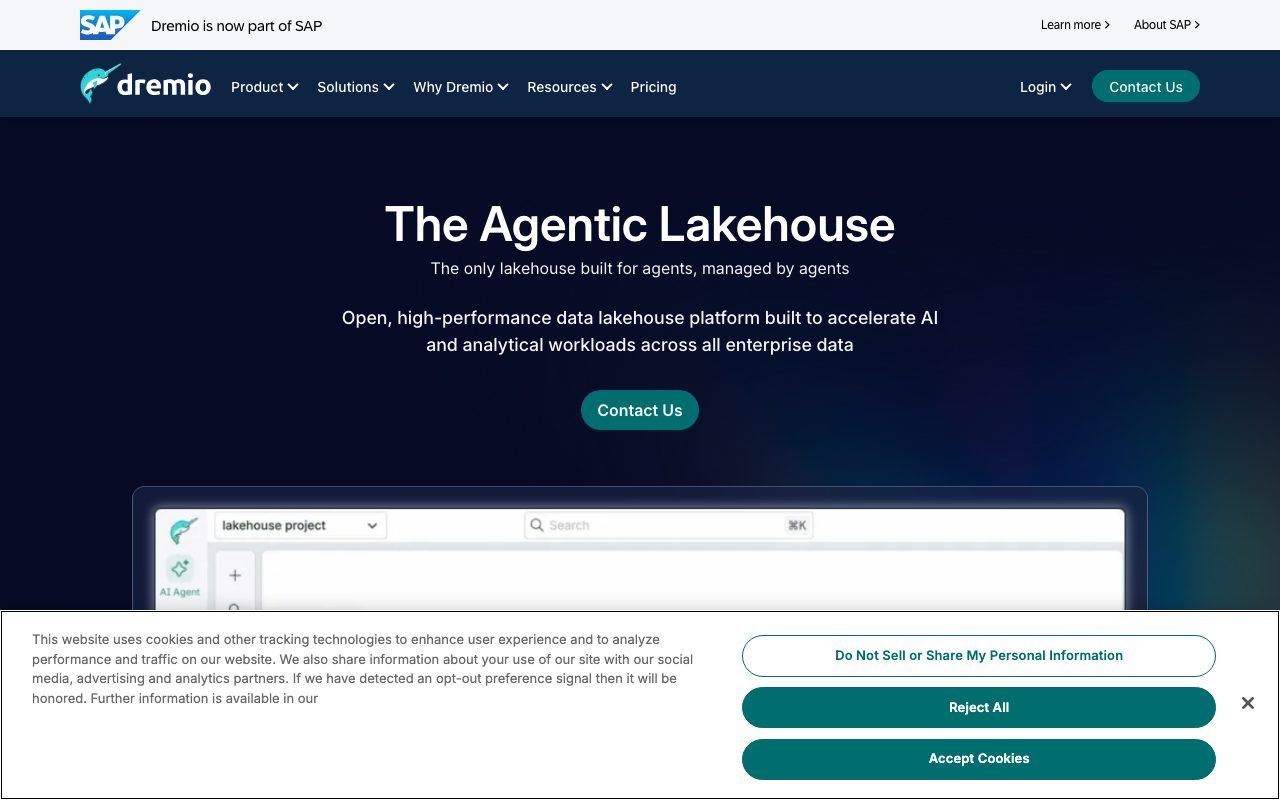Click the SAP logo in top banner
1280x800 pixels.
tap(109, 25)
